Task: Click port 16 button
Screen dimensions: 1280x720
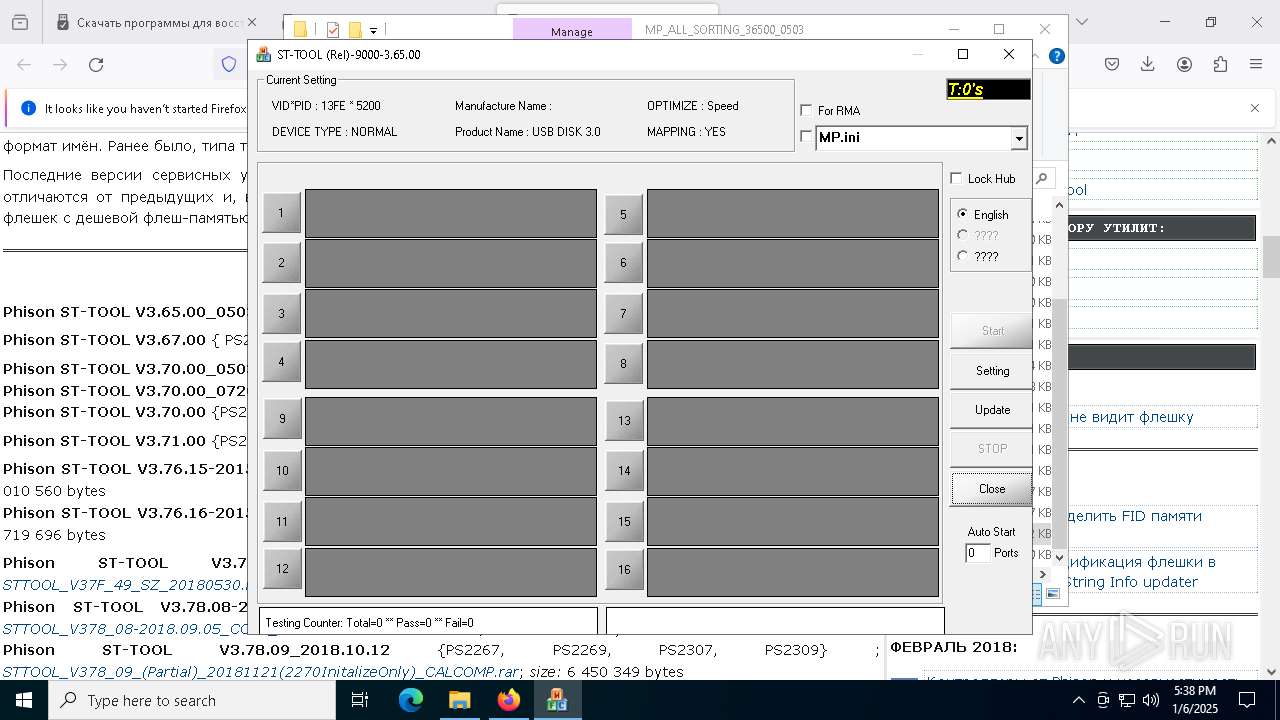Action: coord(624,569)
